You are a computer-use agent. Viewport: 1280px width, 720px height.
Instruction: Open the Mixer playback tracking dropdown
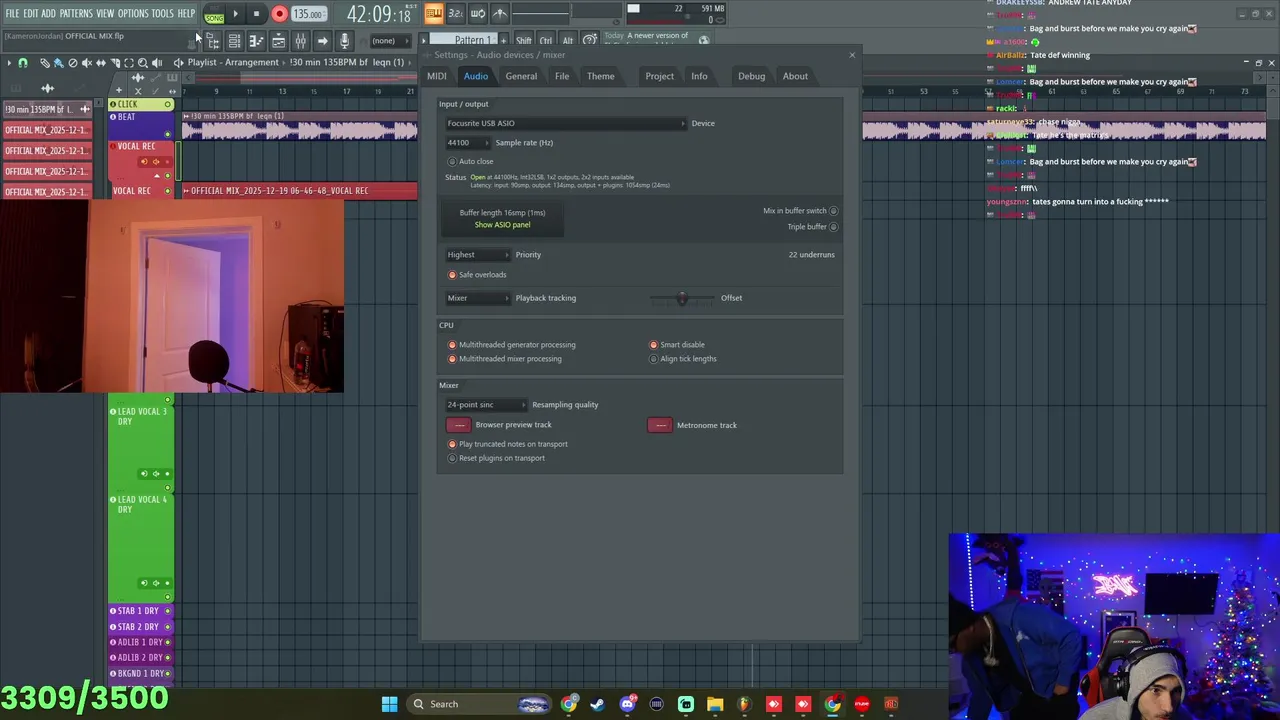pos(477,298)
